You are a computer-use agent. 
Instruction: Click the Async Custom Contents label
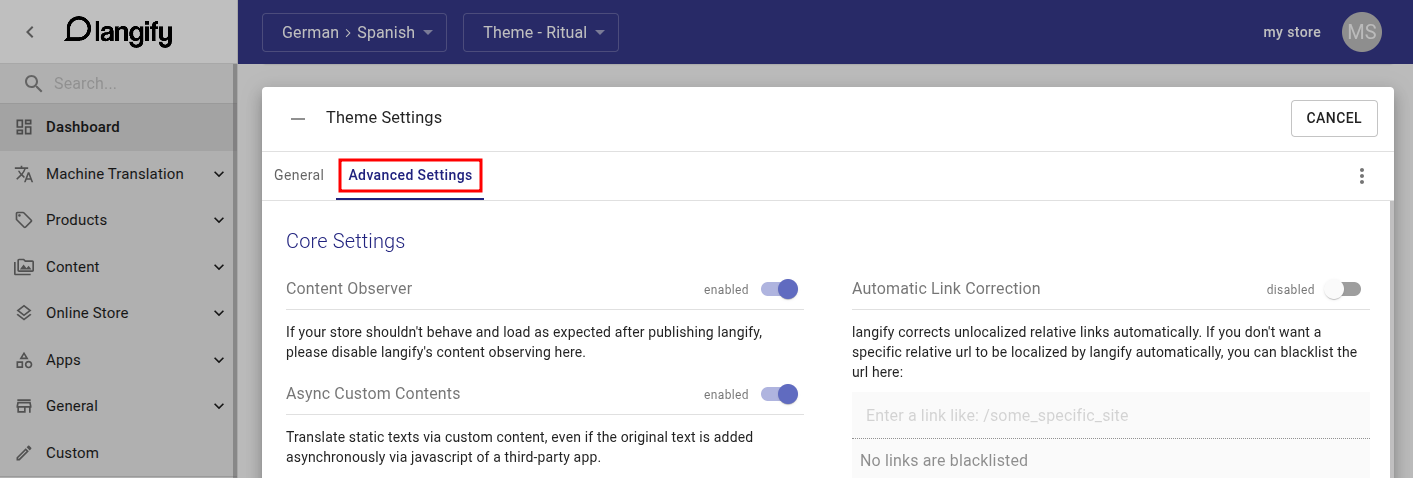click(373, 394)
